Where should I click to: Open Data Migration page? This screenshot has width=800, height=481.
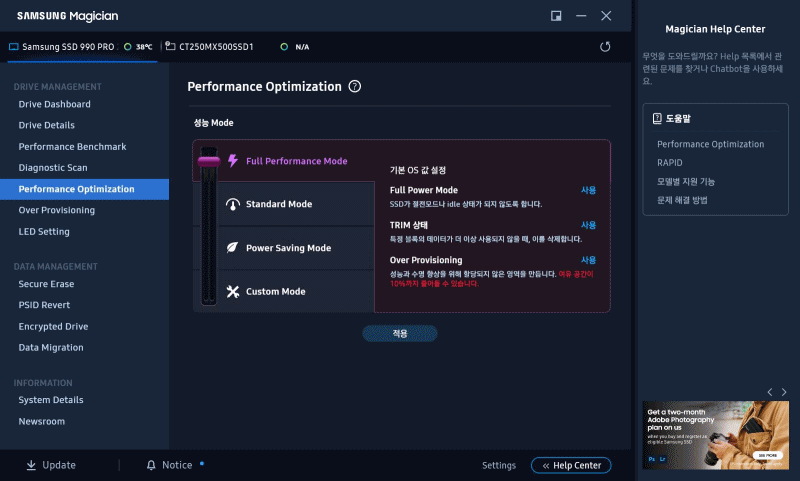point(51,347)
